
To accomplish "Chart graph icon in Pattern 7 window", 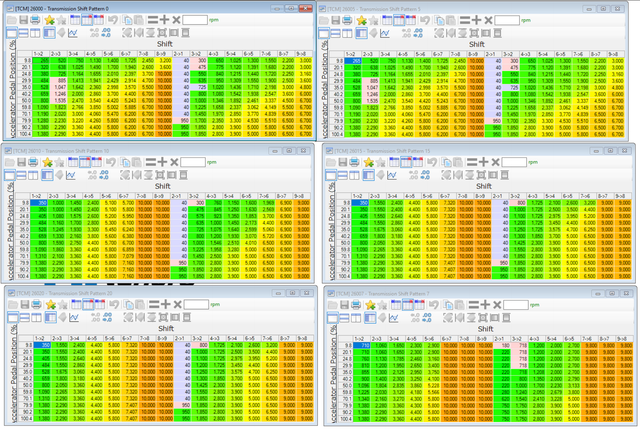I will coord(393,318).
